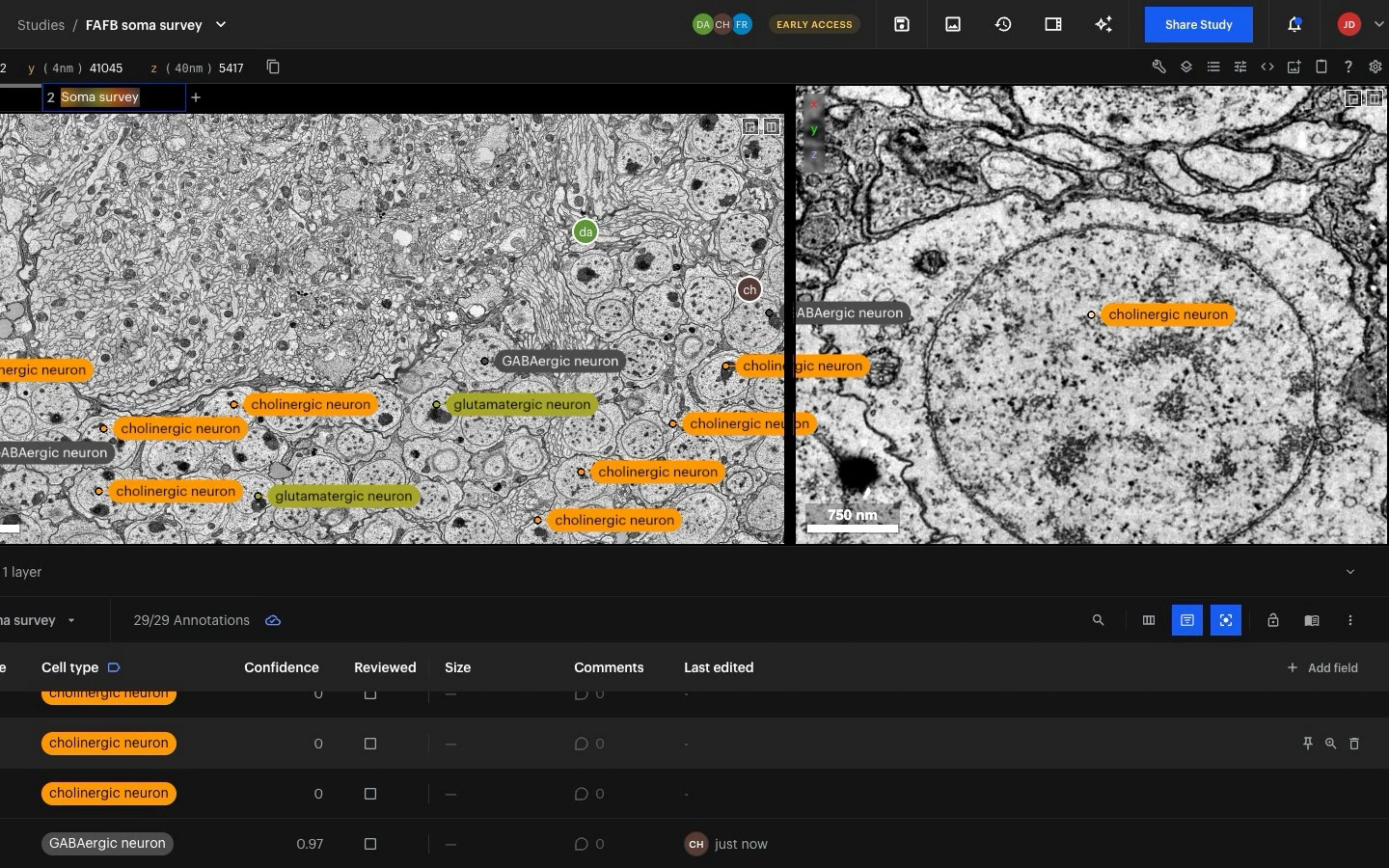The width and height of the screenshot is (1389, 868).
Task: Open the FAFB soma survey study dropdown
Action: pos(221,24)
